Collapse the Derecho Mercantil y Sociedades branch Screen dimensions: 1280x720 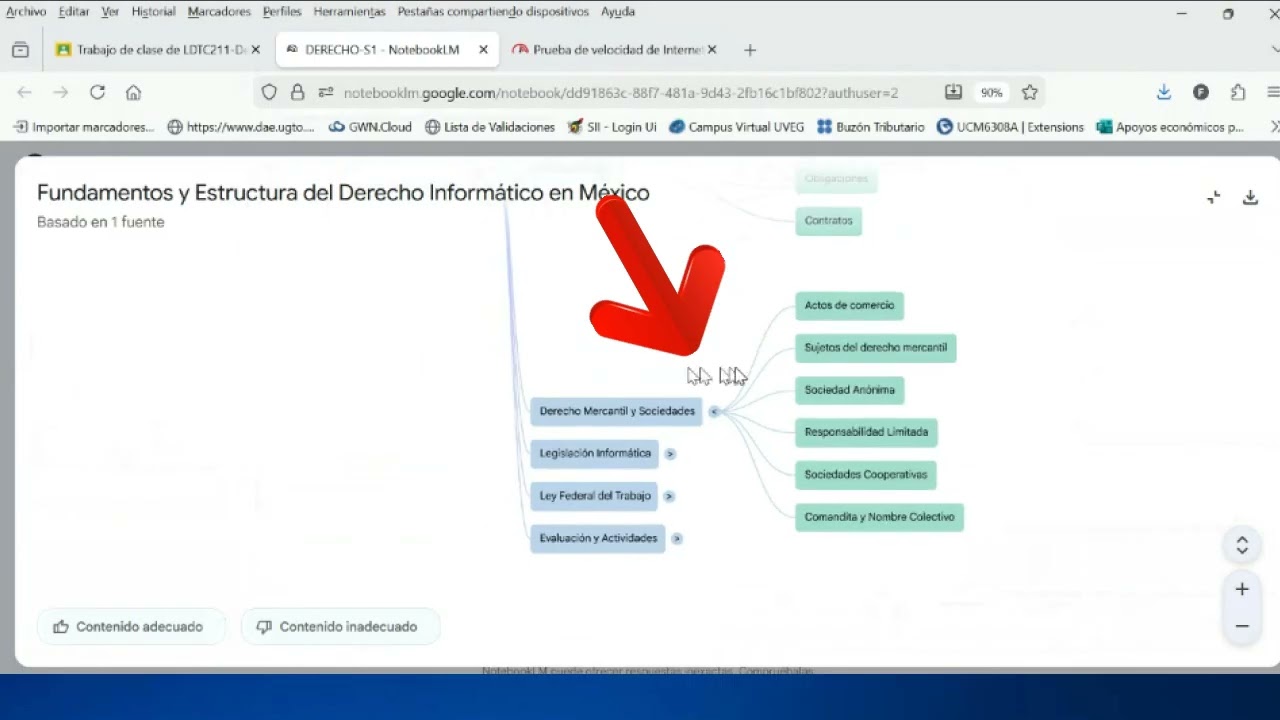[x=714, y=411]
